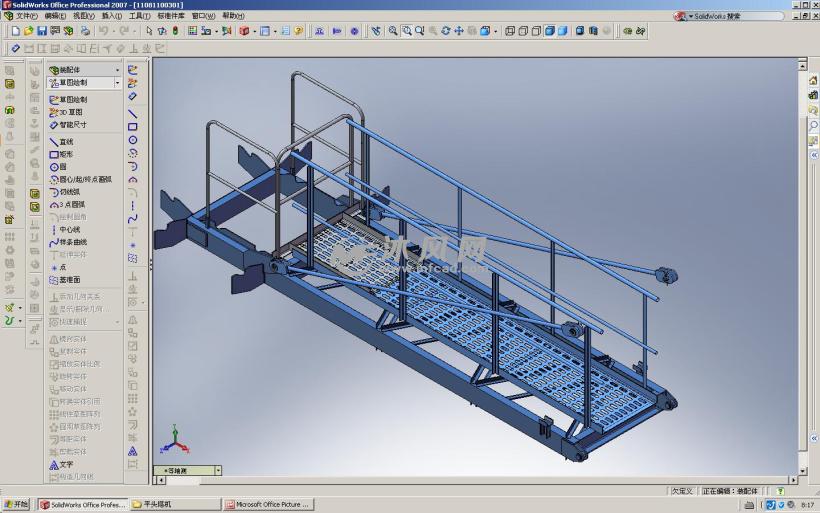Toggle Shaded With Edges display mode

click(549, 31)
